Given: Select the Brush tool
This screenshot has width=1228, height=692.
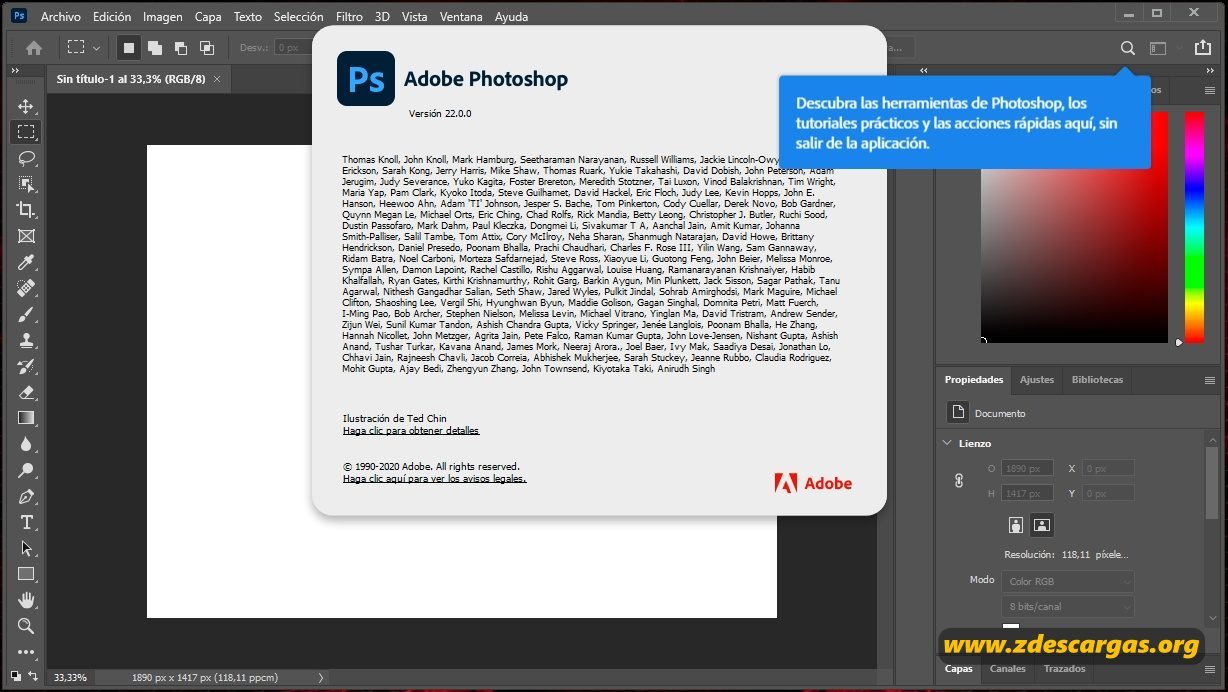Looking at the screenshot, I should click(x=26, y=314).
